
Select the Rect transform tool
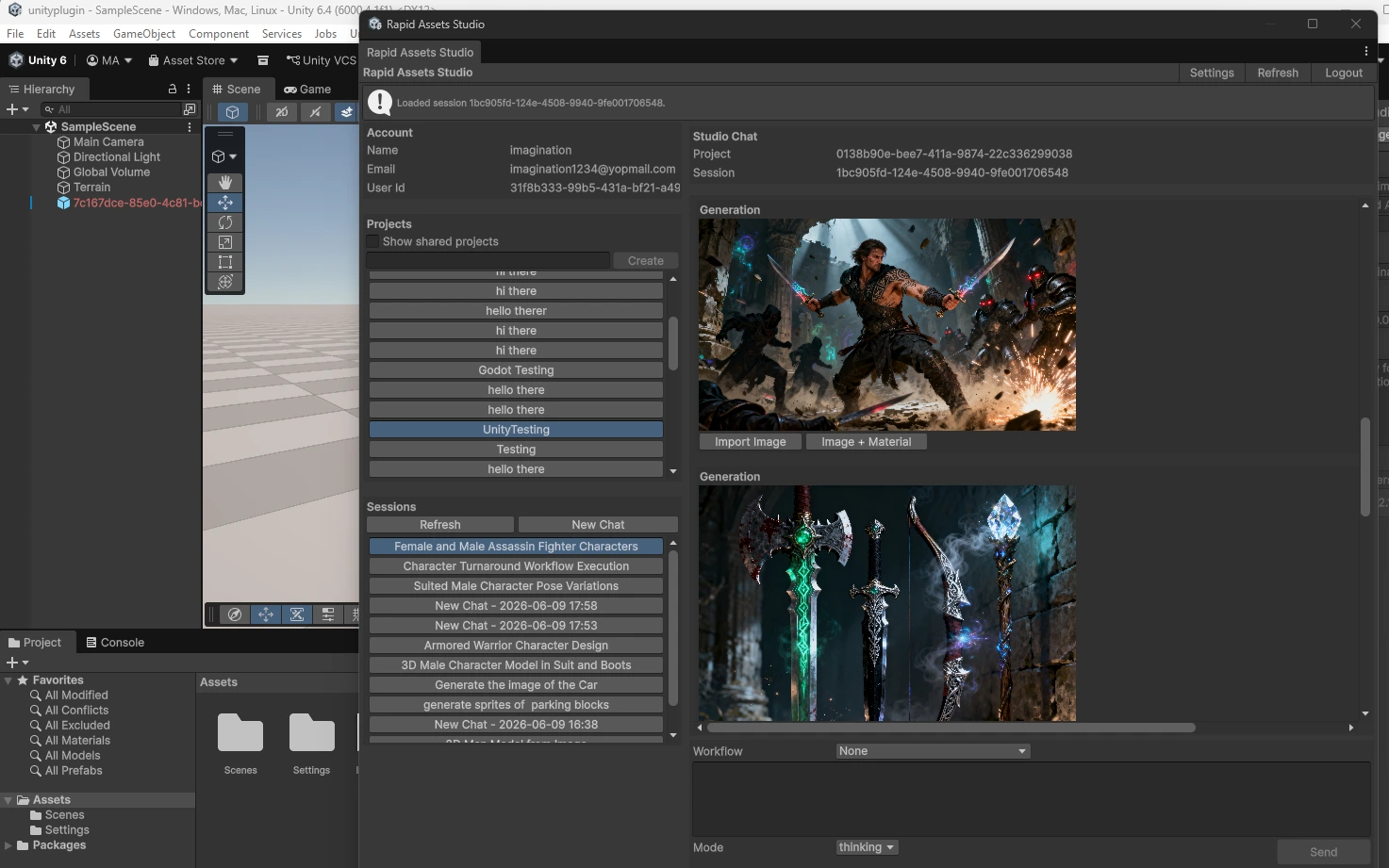pos(225,262)
